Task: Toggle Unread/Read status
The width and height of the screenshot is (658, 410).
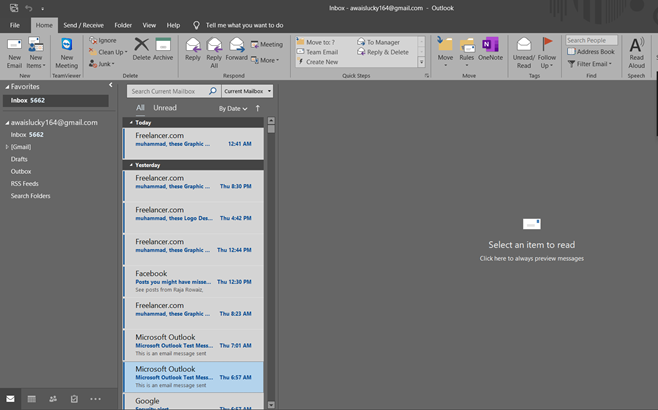Action: click(x=524, y=53)
